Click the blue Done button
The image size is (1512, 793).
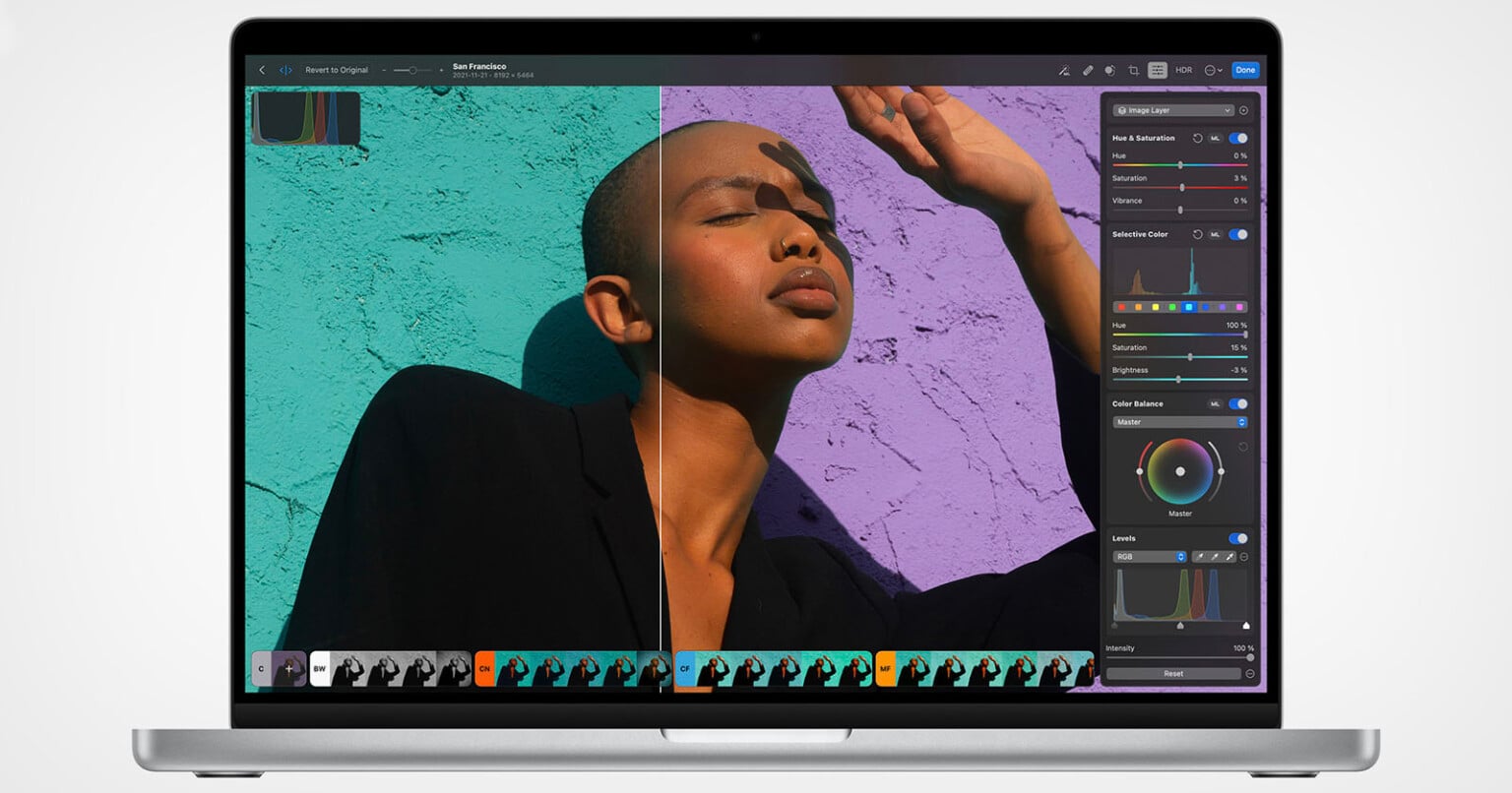pyautogui.click(x=1245, y=70)
